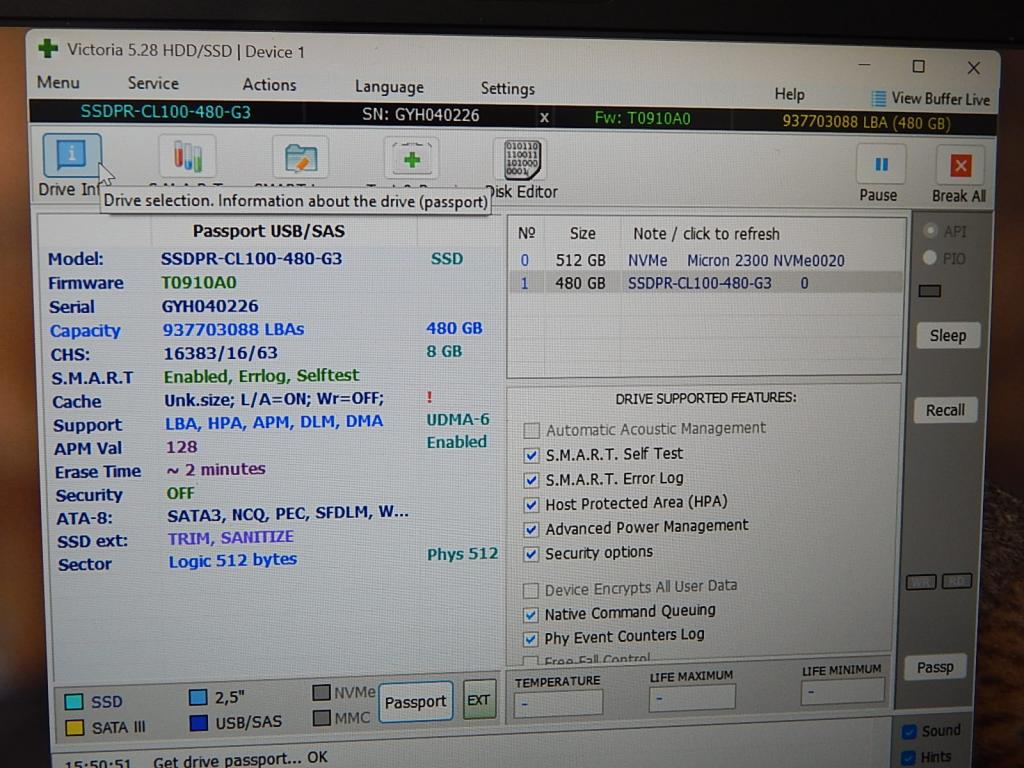The height and width of the screenshot is (768, 1024).
Task: Open the Service menu
Action: [153, 84]
